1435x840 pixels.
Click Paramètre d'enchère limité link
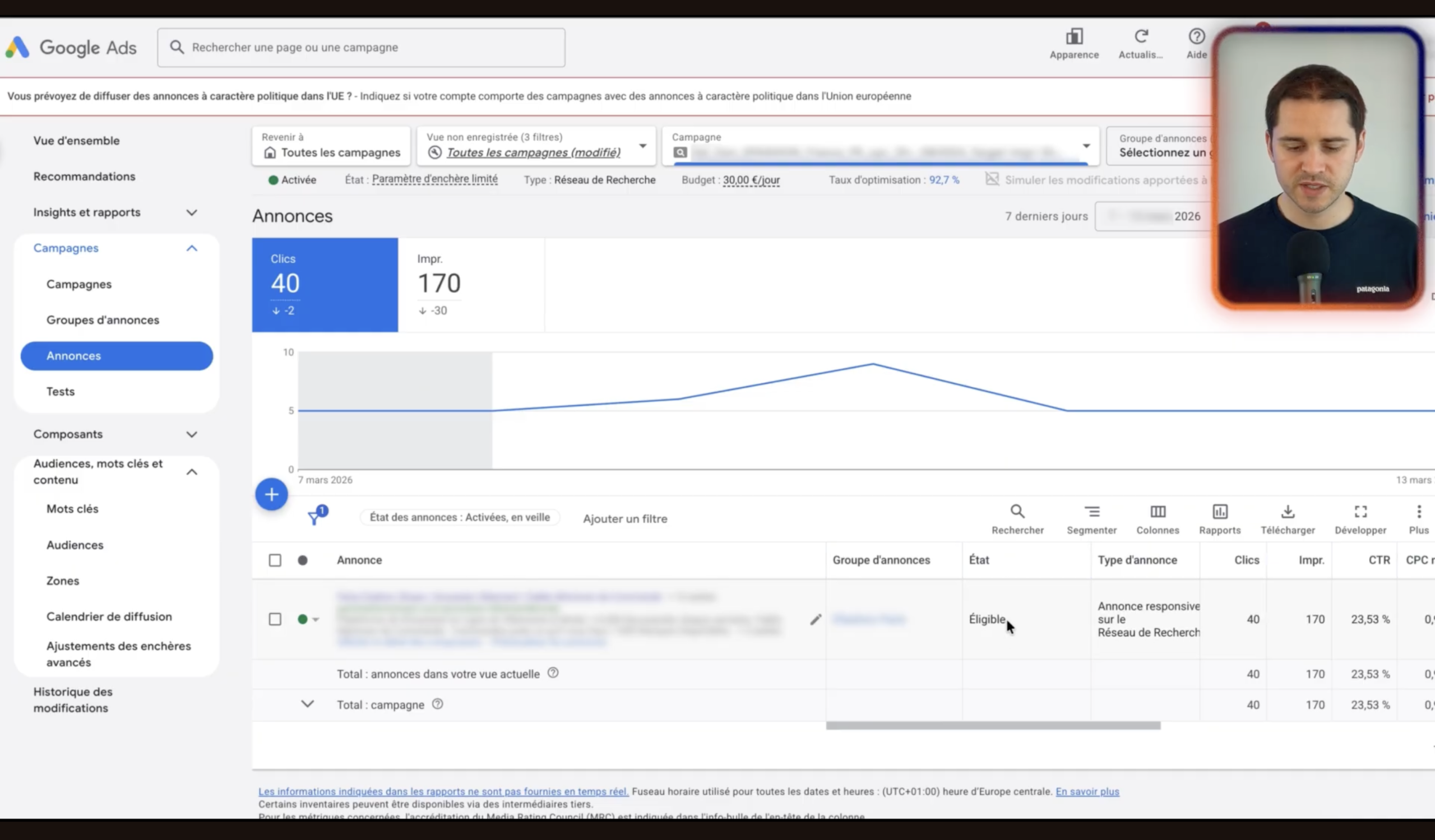[434, 179]
